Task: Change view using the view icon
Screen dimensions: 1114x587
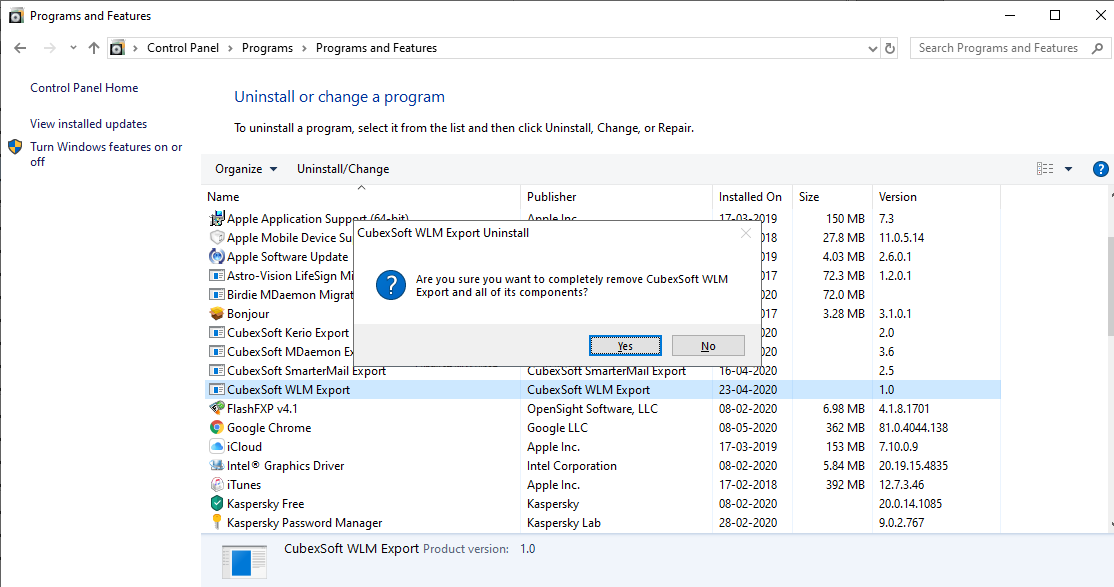Action: [1045, 168]
